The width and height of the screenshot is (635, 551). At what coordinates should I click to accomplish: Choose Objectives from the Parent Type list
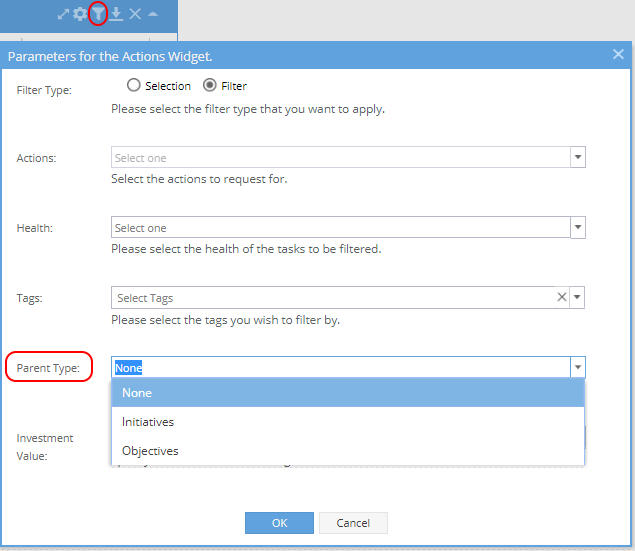348,451
